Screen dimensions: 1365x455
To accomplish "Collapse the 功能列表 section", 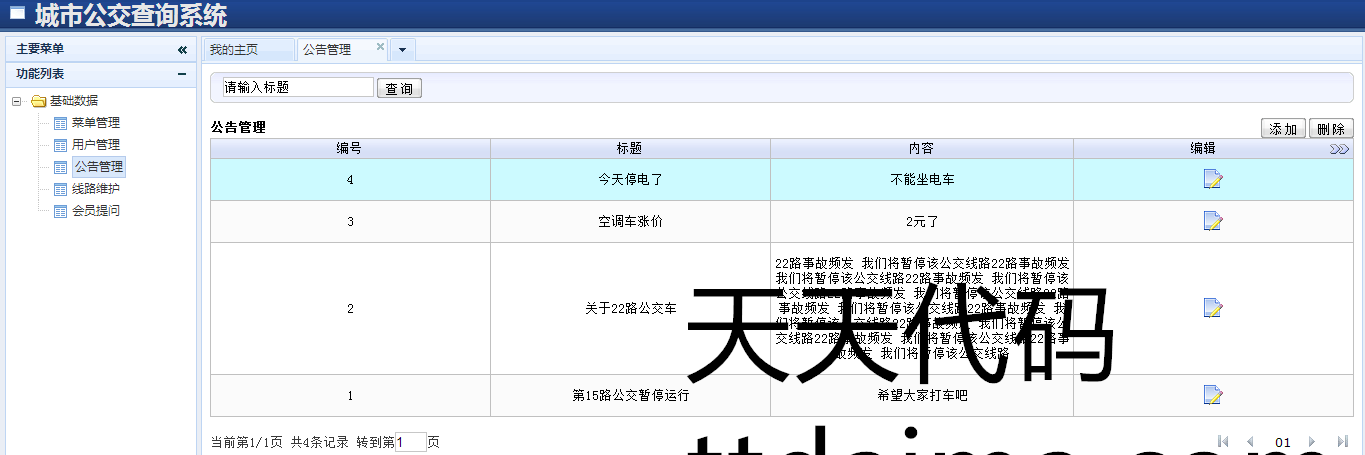I will (182, 74).
